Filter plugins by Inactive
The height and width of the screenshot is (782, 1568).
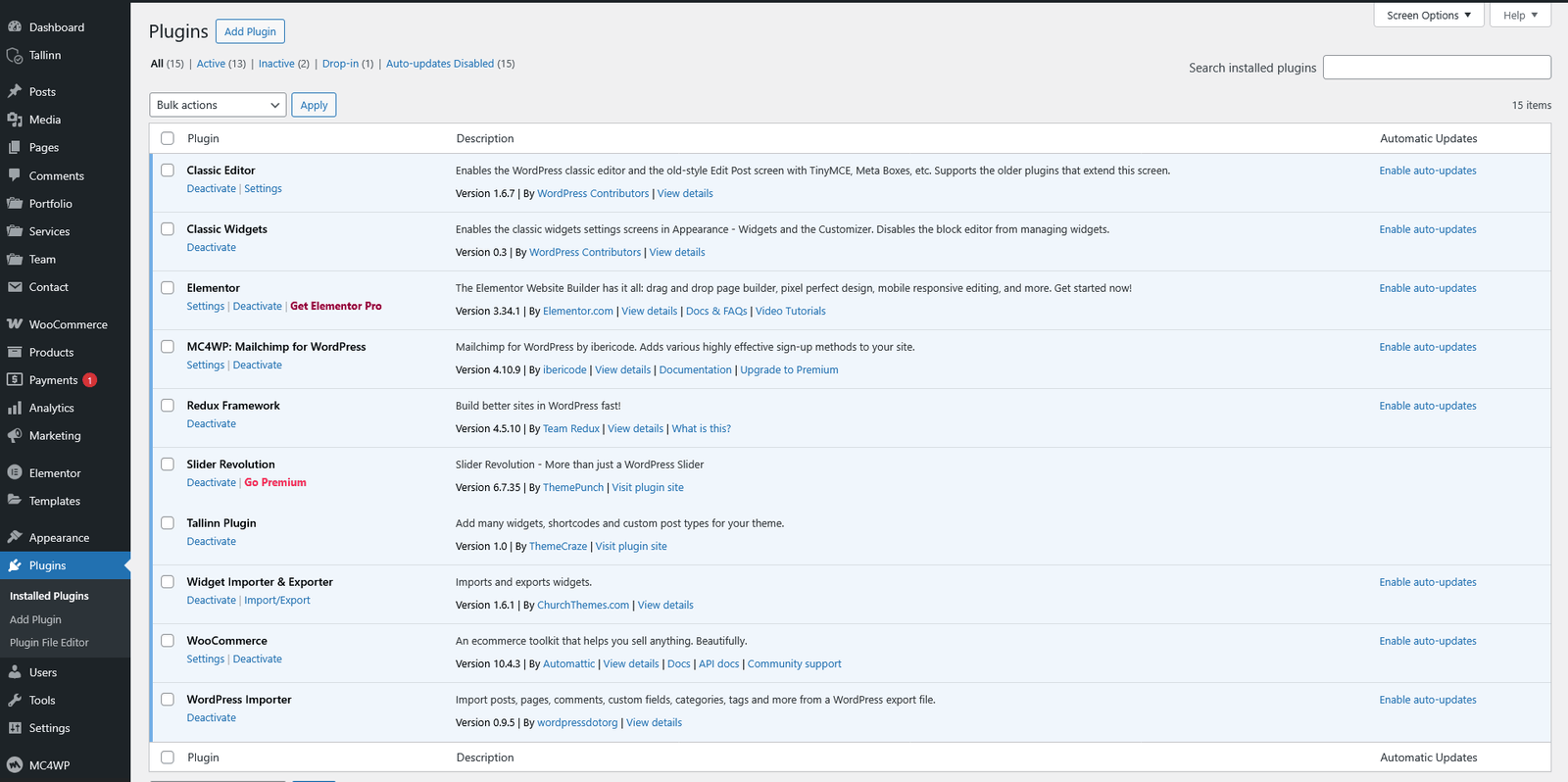pyautogui.click(x=276, y=64)
